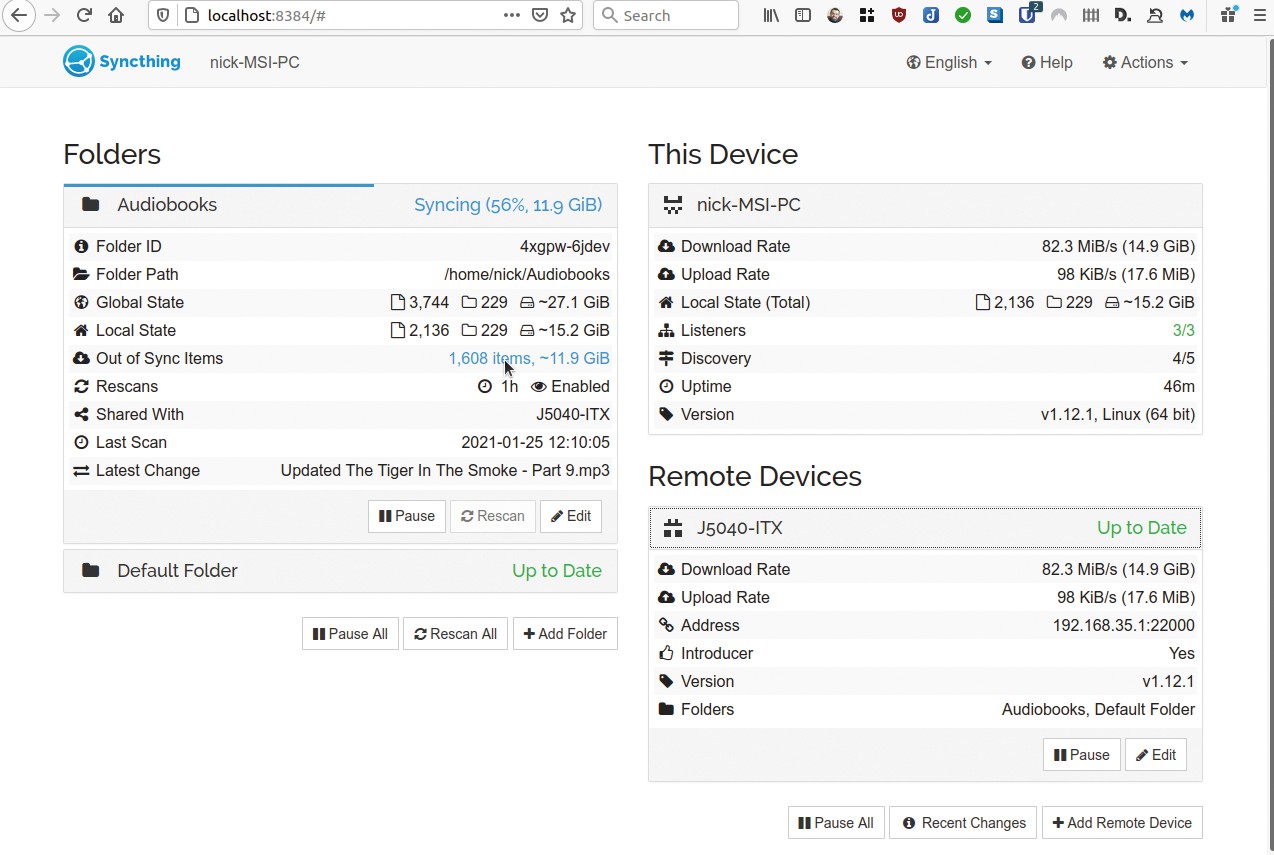This screenshot has height=855, width=1274.
Task: Collapse the Audiobooks folder panel header
Action: [x=340, y=205]
